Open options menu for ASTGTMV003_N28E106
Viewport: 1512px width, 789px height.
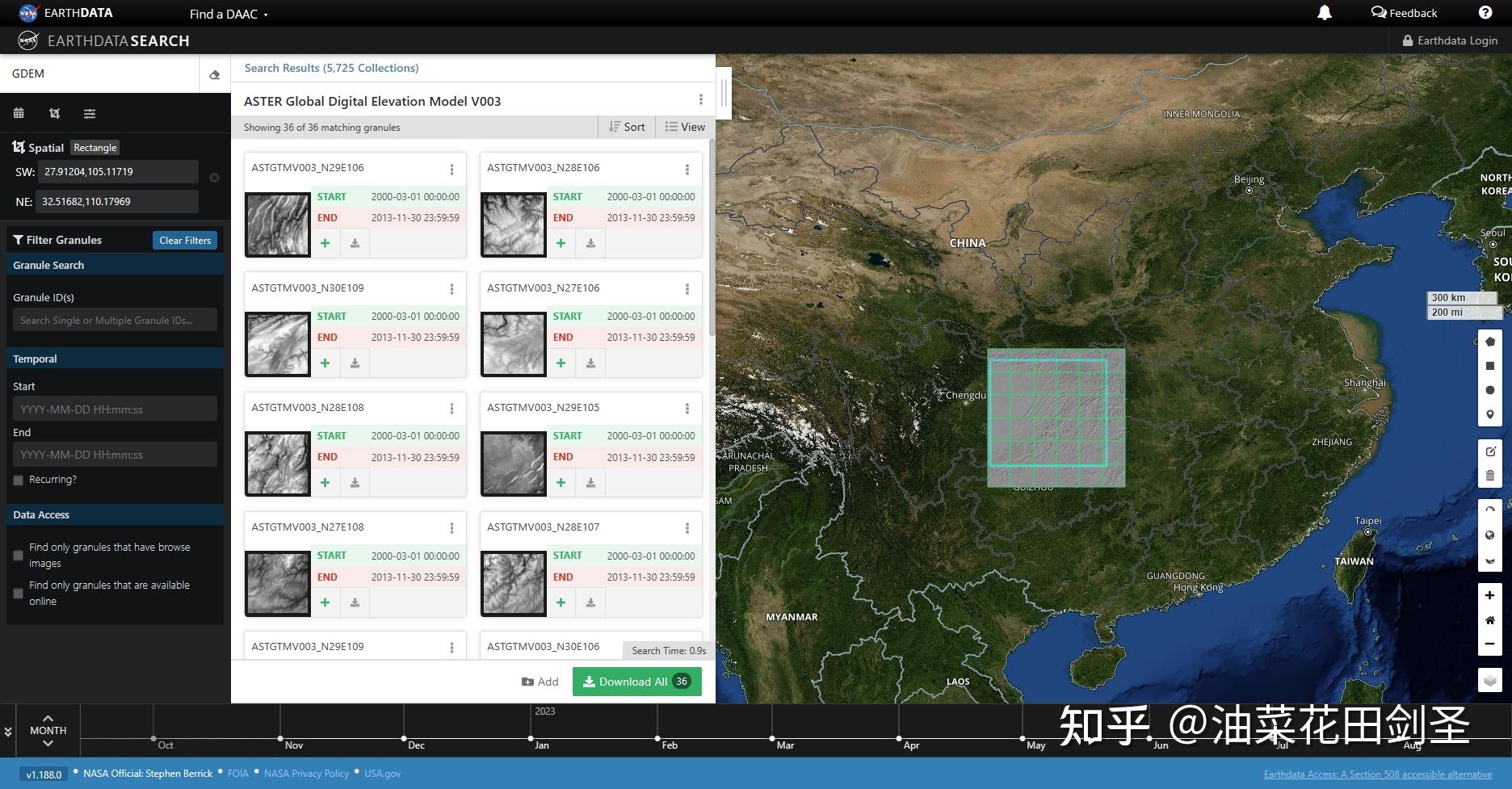pos(687,169)
